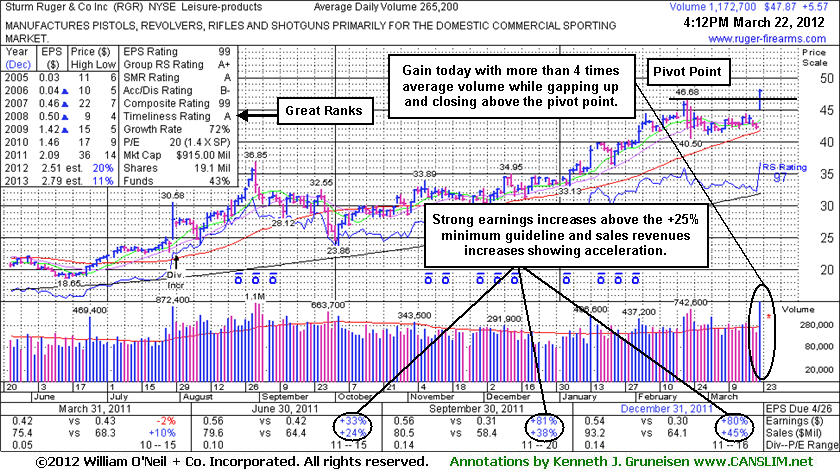Select the EPS Rating 99 row
Image resolution: width=840 pixels, height=472 pixels.
click(177, 51)
